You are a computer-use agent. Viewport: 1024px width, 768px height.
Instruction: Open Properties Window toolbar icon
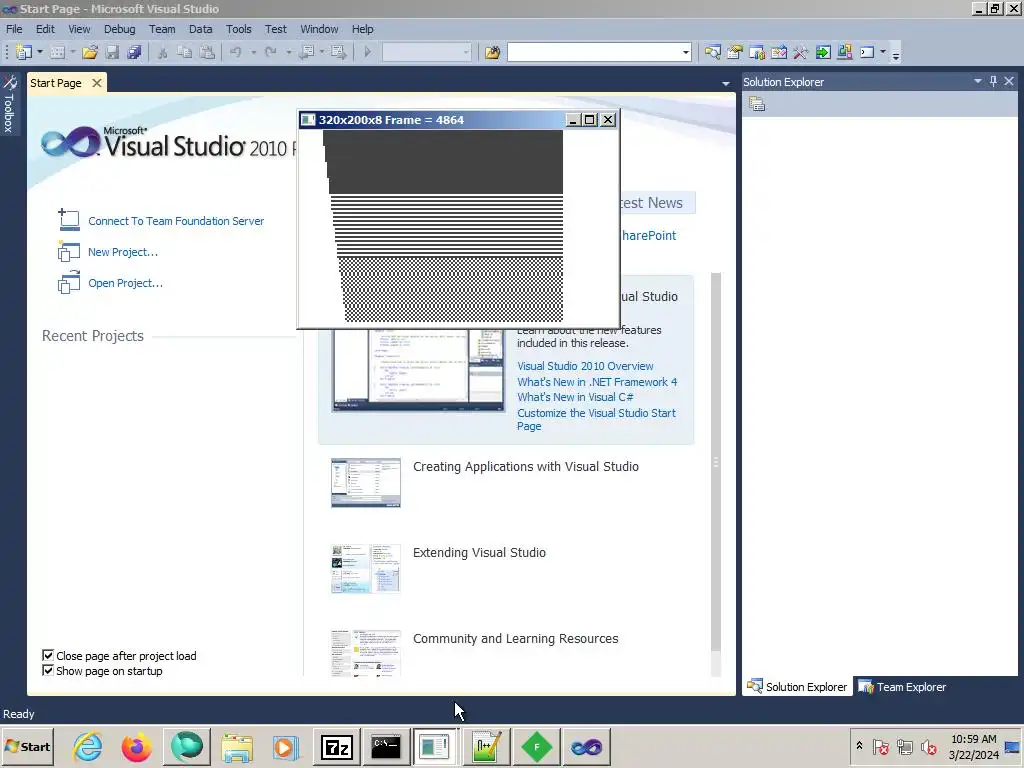point(735,52)
